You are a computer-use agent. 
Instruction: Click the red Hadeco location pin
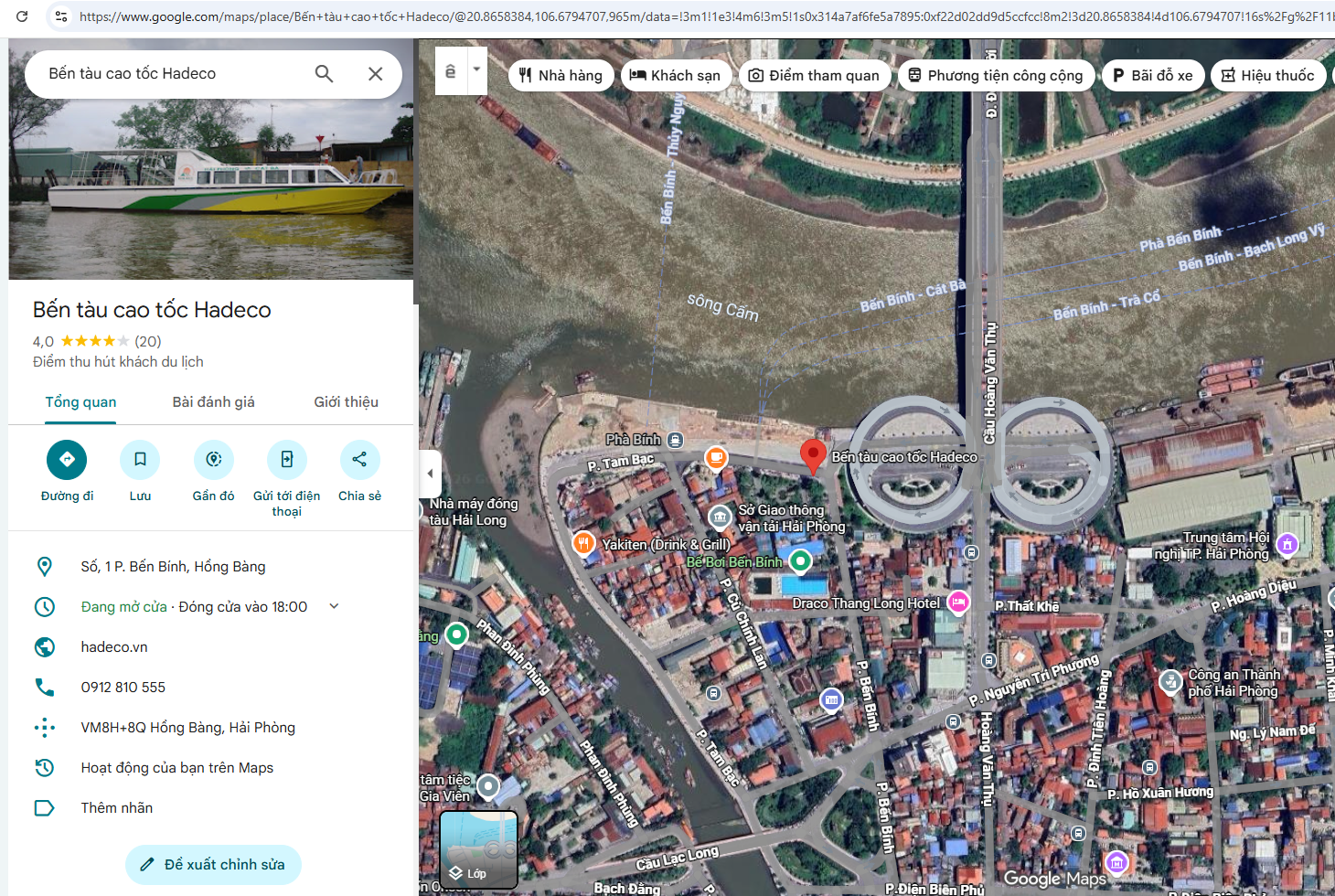point(812,454)
